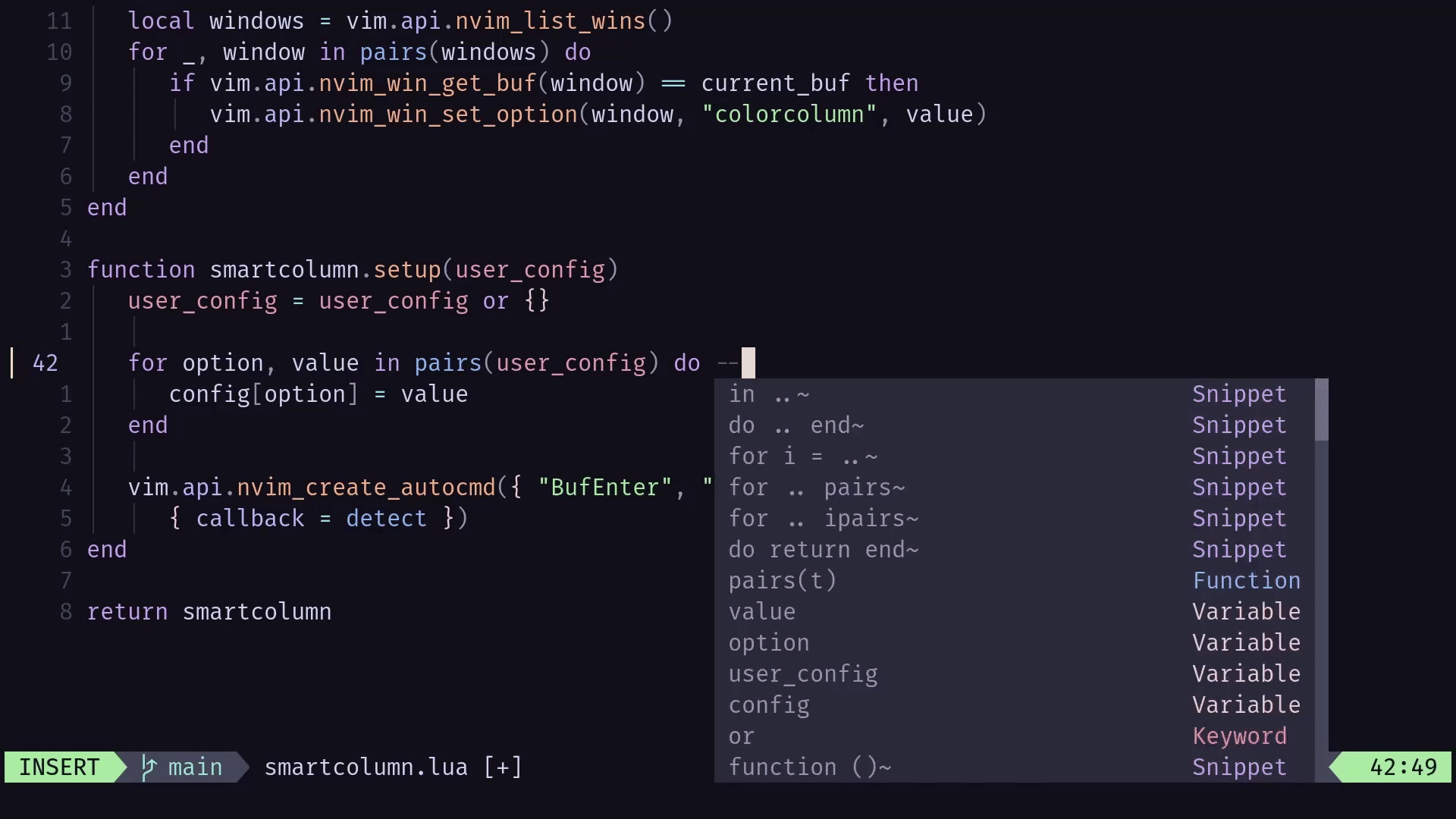Click the git branch icon in statusline
This screenshot has width=1456, height=819.
pos(149,767)
